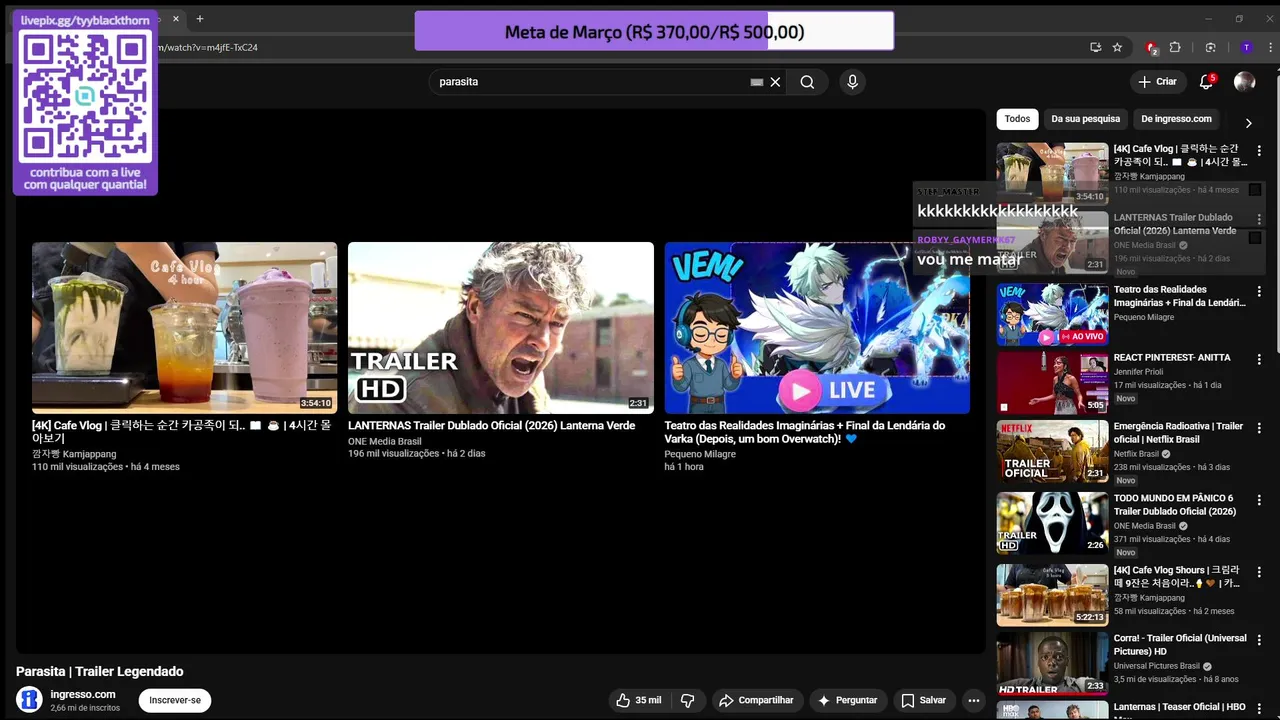The image size is (1280, 720).
Task: Click the Meta de Março donation progress bar
Action: 654,32
